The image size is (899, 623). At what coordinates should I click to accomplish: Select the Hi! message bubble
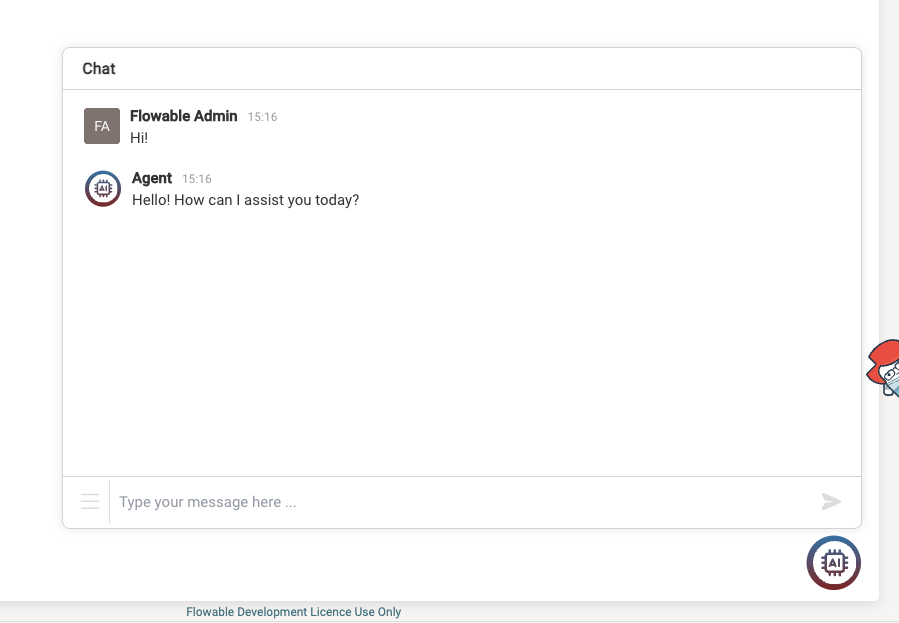coord(138,137)
